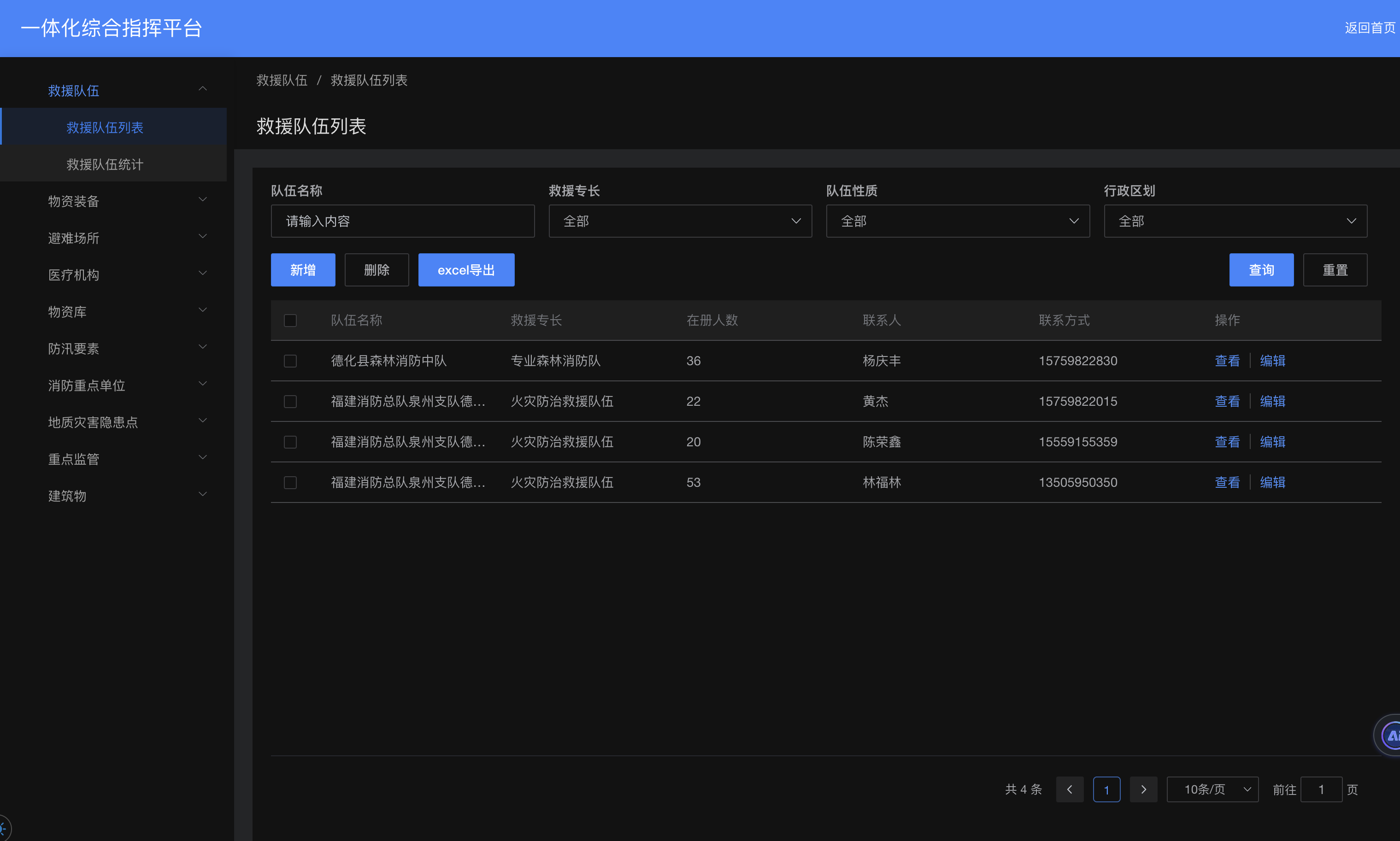
Task: Select 救援队伍列表 in the sidebar
Action: click(113, 127)
